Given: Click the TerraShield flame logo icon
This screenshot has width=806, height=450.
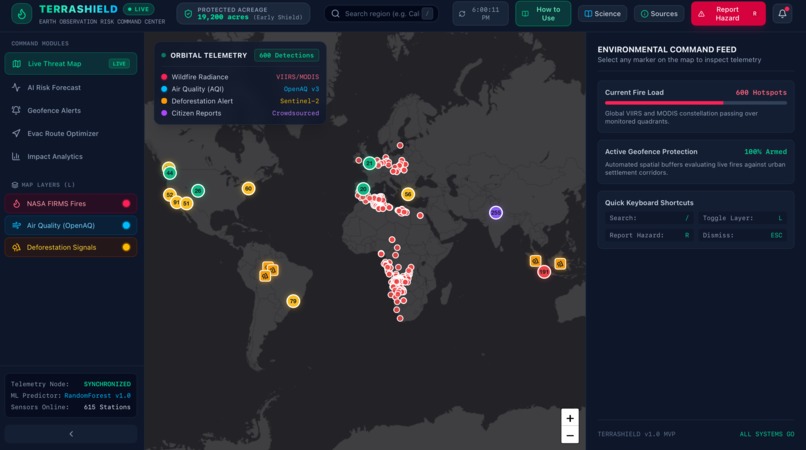Looking at the screenshot, I should tap(22, 14).
